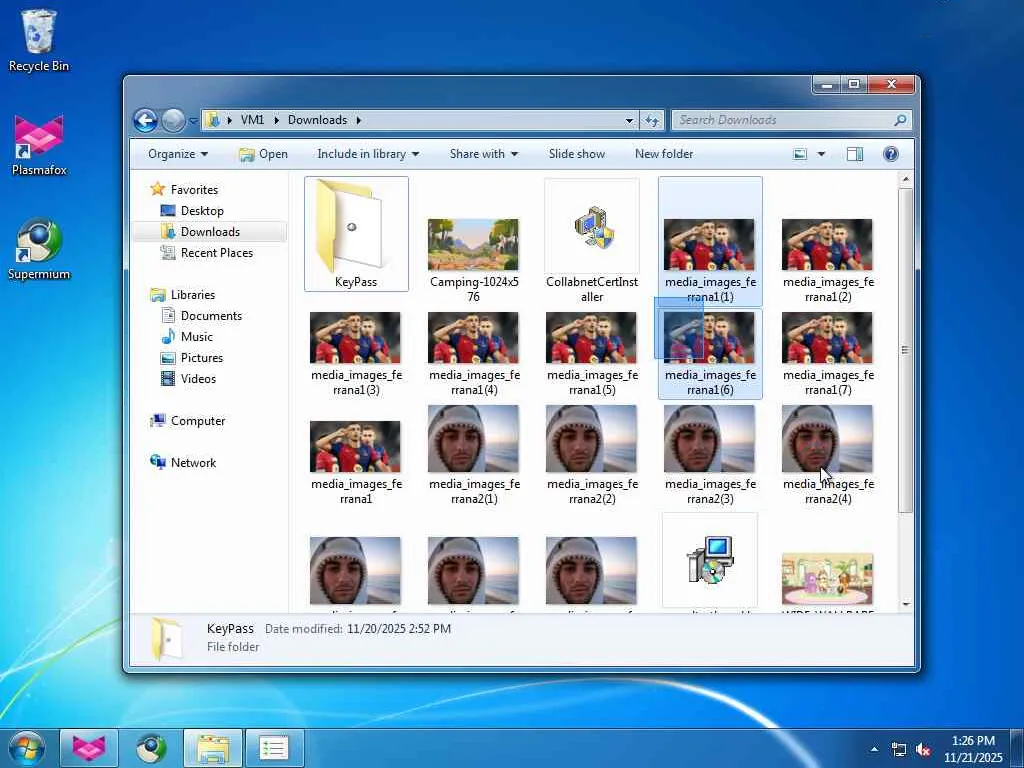1024x768 pixels.
Task: Select the Camping-1024x576 image
Action: pos(473,260)
